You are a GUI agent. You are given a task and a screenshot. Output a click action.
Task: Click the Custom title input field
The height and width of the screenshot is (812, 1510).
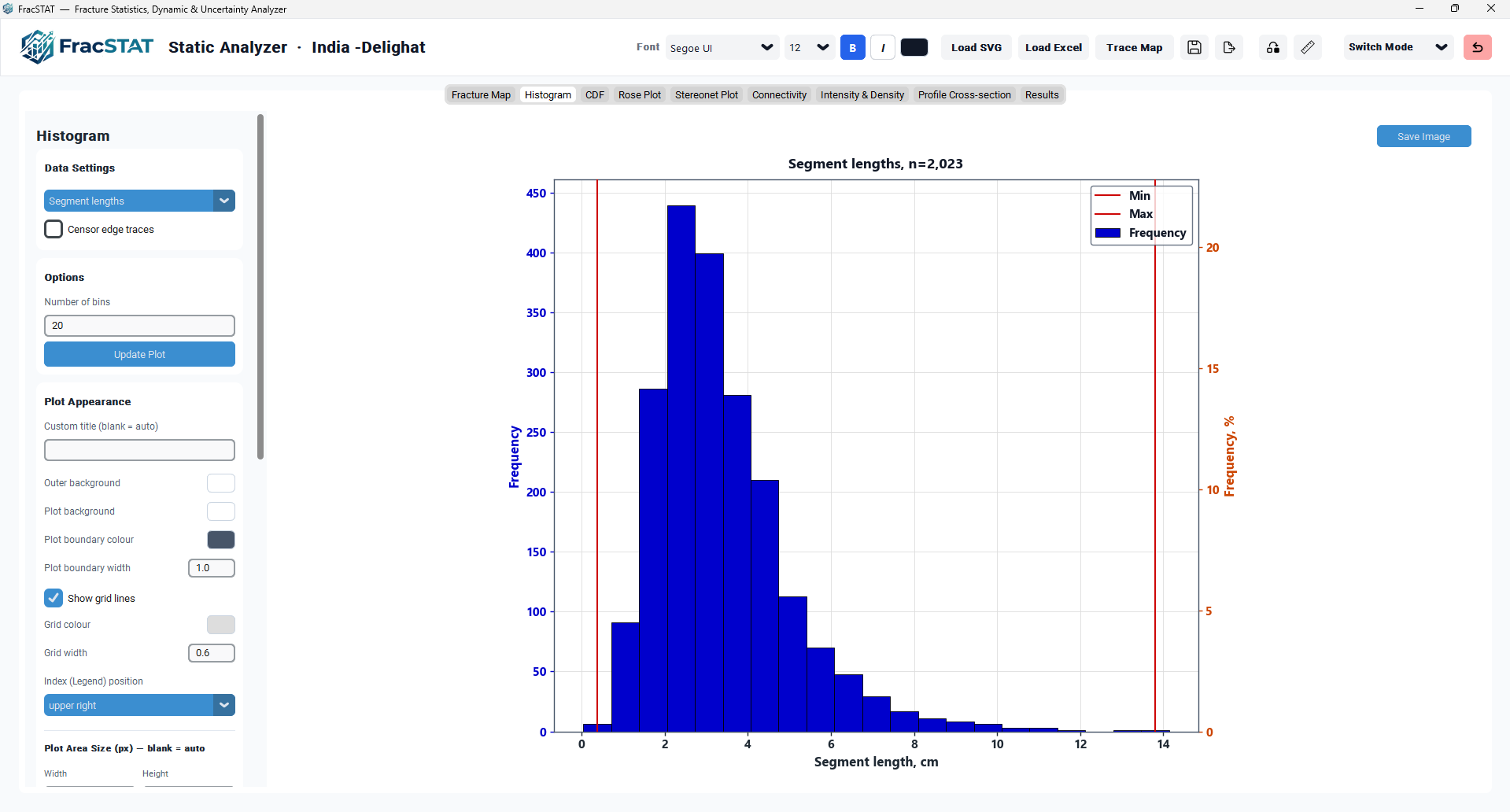tap(139, 450)
